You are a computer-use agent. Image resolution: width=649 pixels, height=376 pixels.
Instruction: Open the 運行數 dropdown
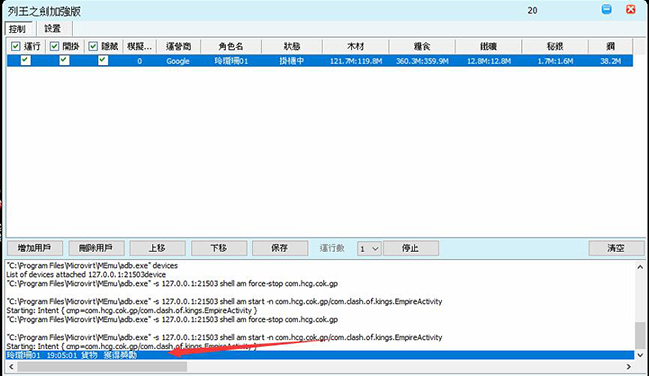(x=369, y=248)
